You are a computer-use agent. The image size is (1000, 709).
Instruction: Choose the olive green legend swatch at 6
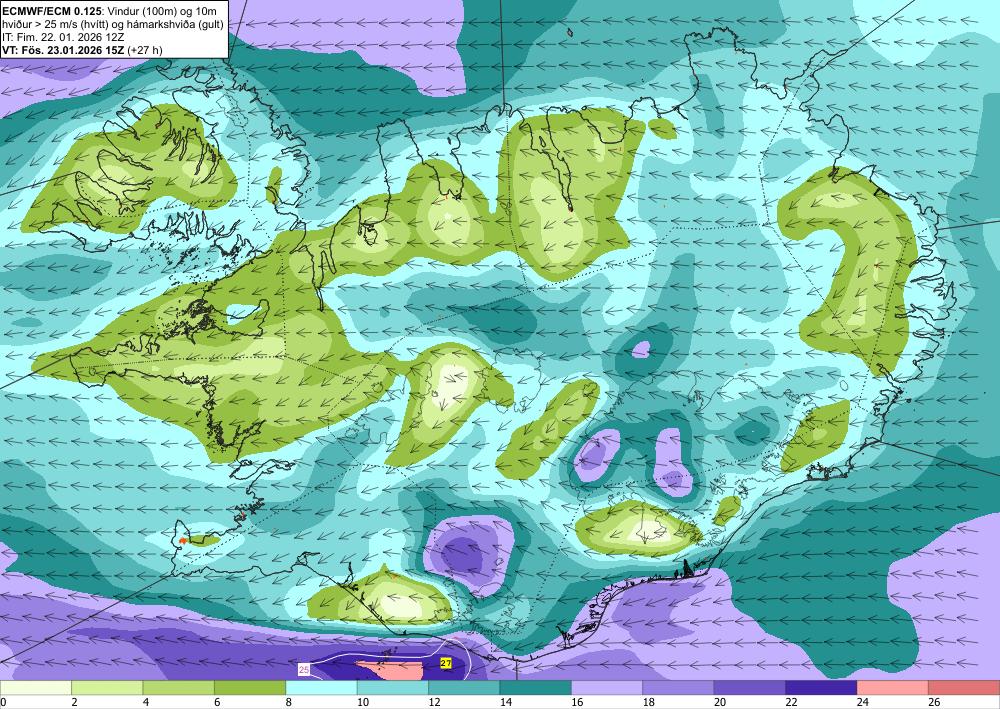click(250, 688)
